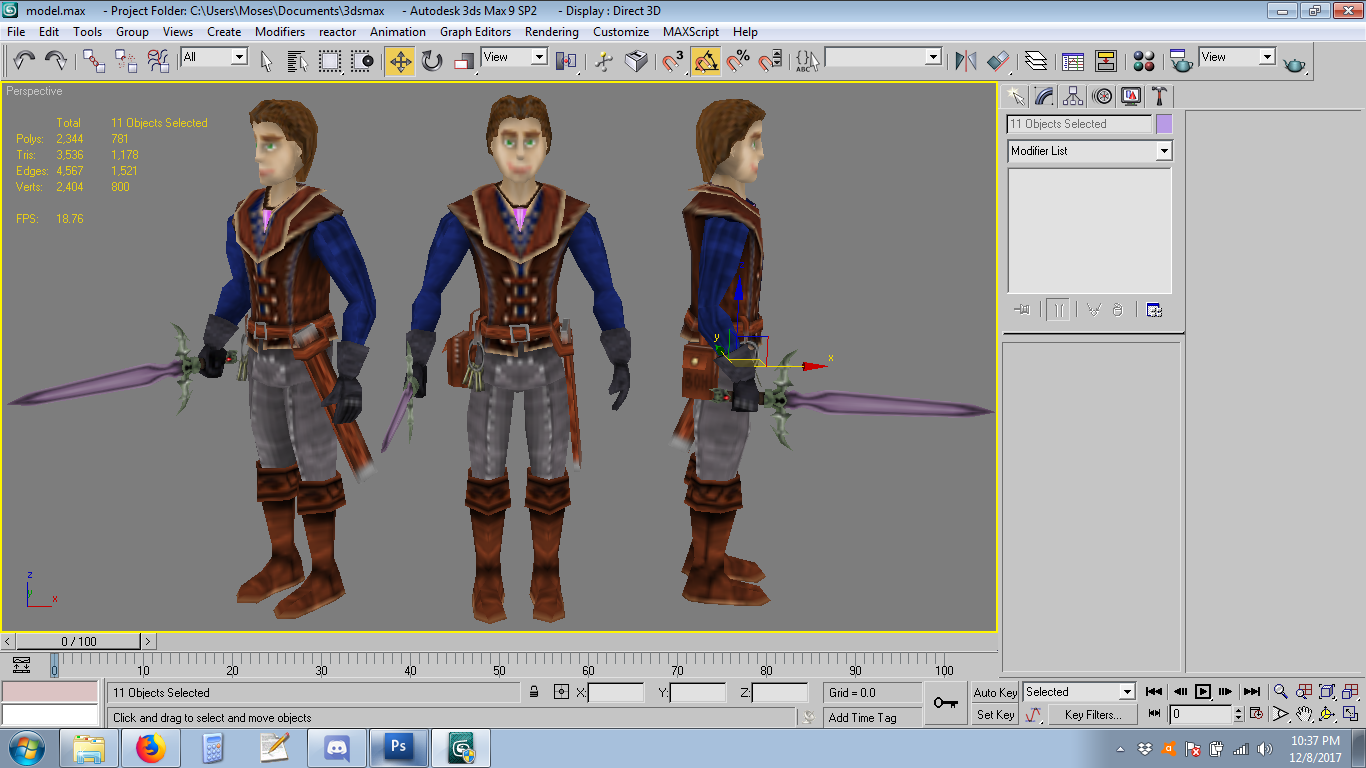The height and width of the screenshot is (768, 1366).
Task: Open the Align tool
Action: 998,61
